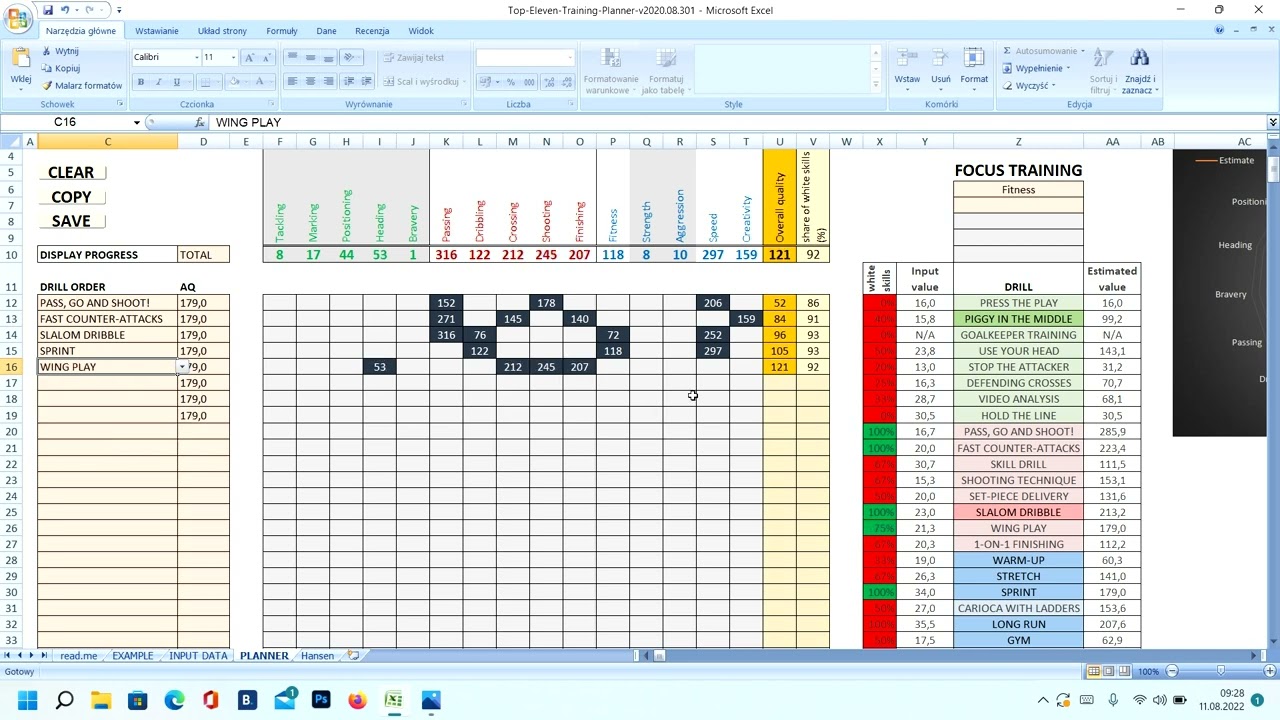Open the Hansen sheet tab
1280x720 pixels.
tap(317, 656)
